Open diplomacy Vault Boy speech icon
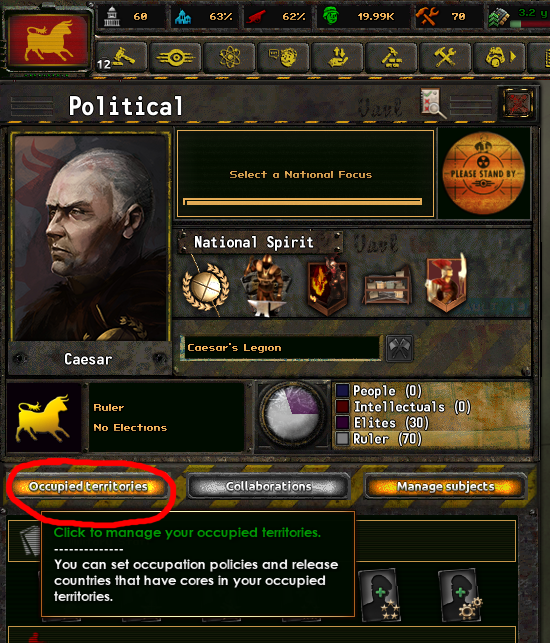The image size is (550, 643). [283, 57]
